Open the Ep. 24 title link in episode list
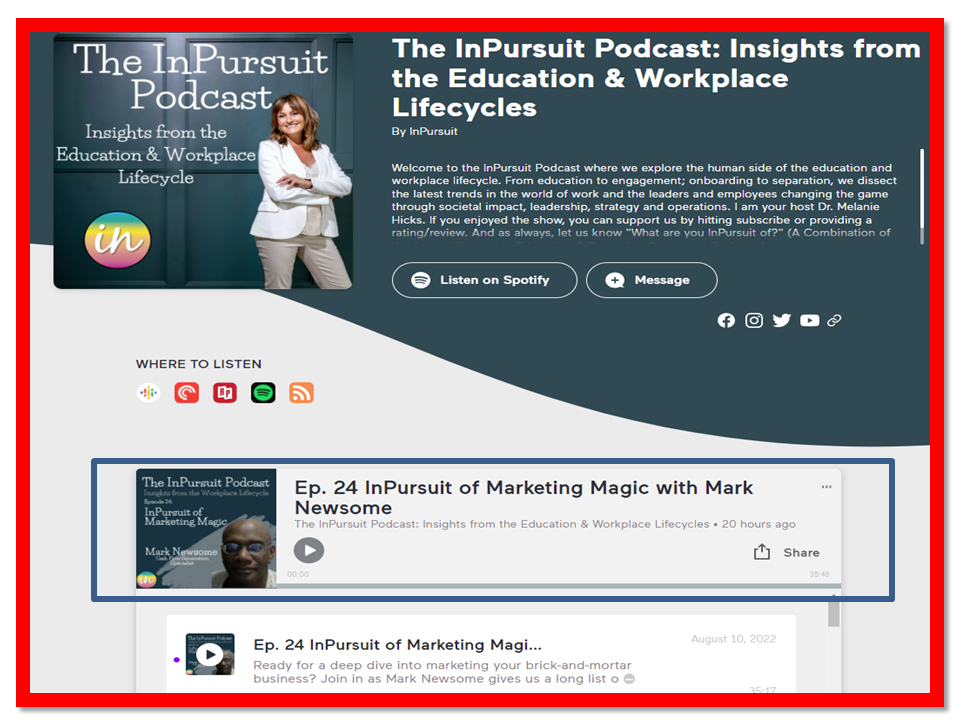The height and width of the screenshot is (727, 970). [x=397, y=645]
